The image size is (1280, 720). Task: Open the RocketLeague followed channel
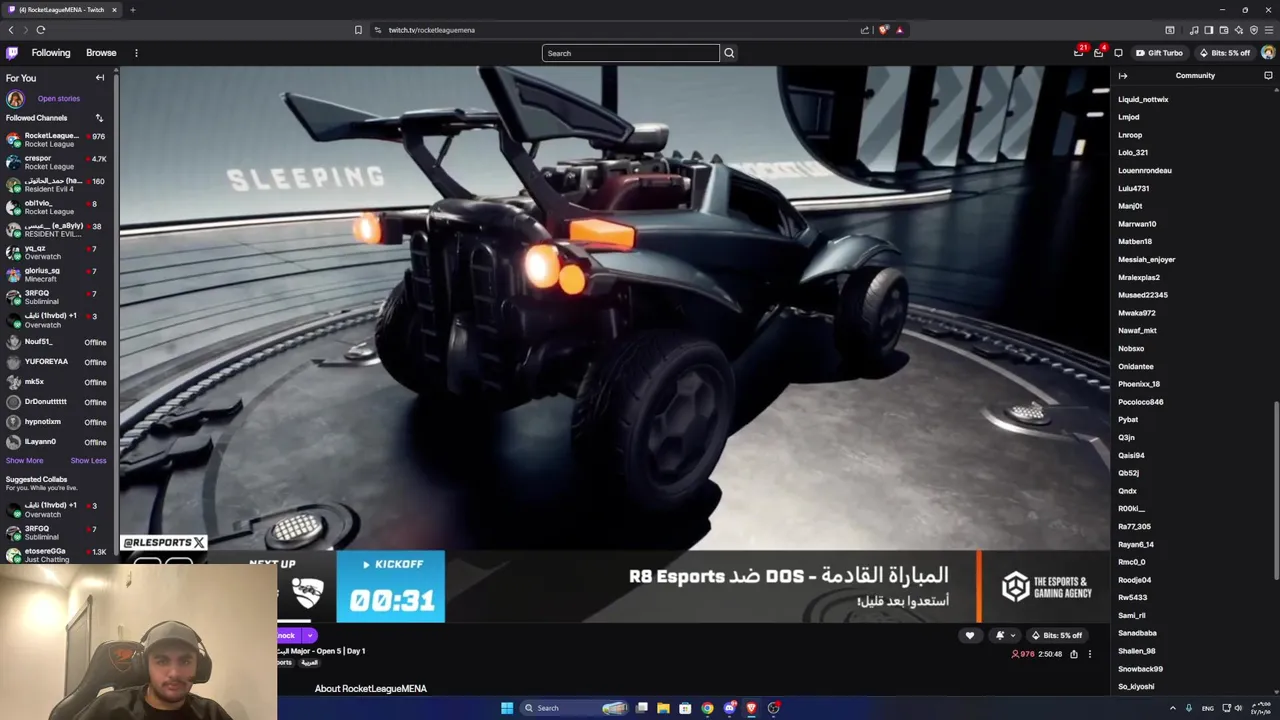point(56,139)
